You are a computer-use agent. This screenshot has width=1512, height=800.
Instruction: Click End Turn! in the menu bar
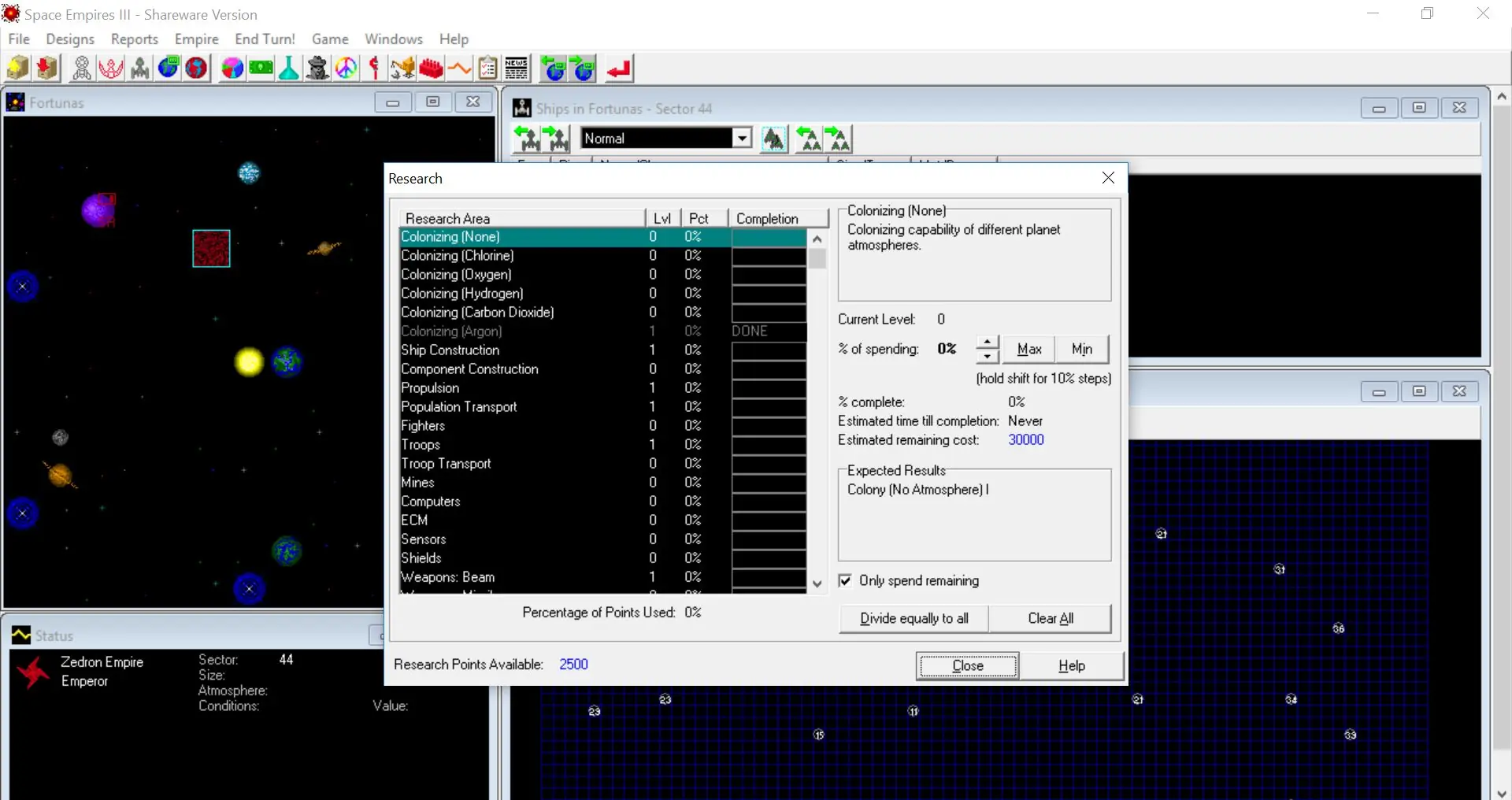pyautogui.click(x=265, y=39)
